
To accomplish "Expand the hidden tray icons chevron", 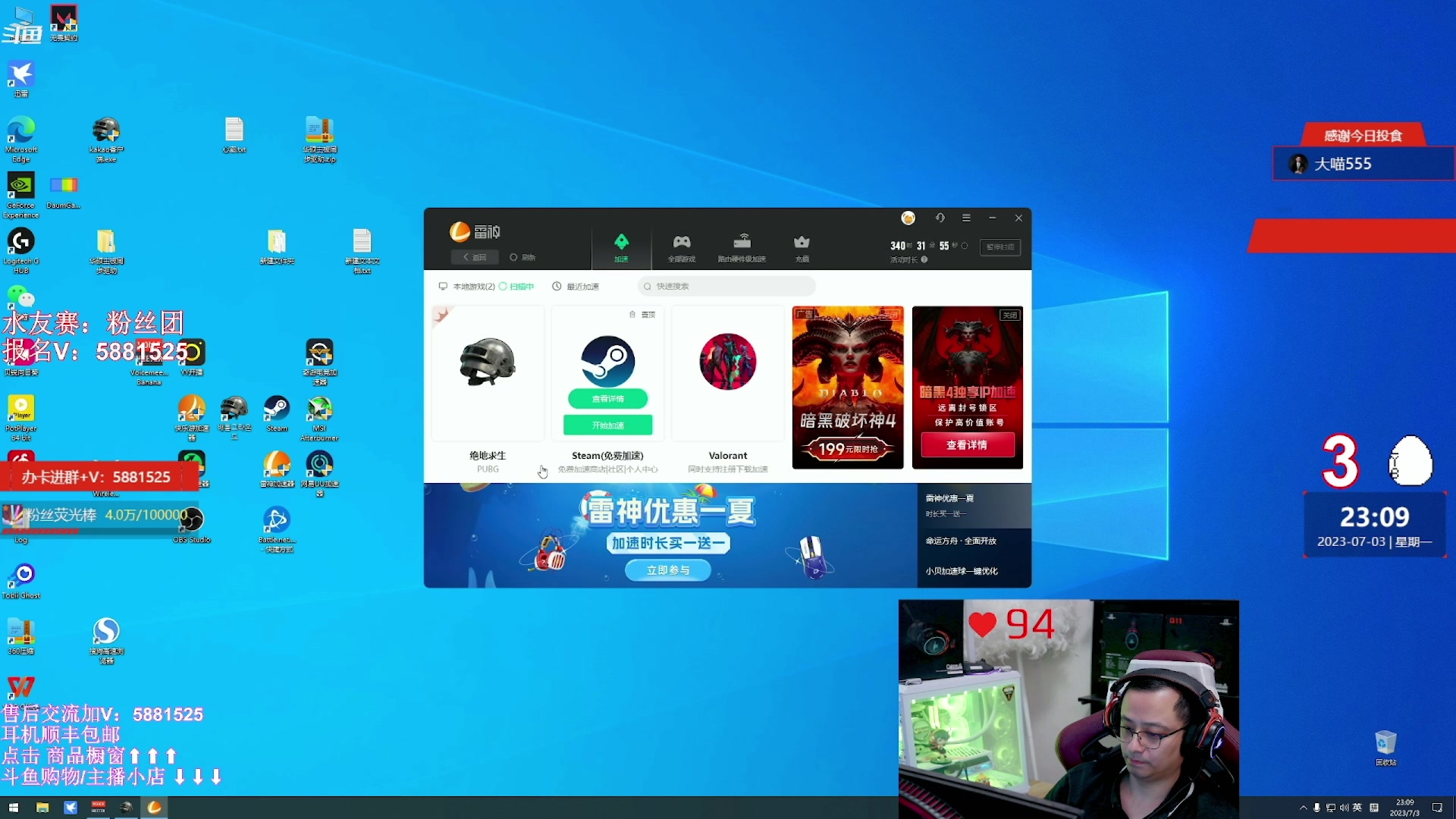I will [x=1304, y=808].
